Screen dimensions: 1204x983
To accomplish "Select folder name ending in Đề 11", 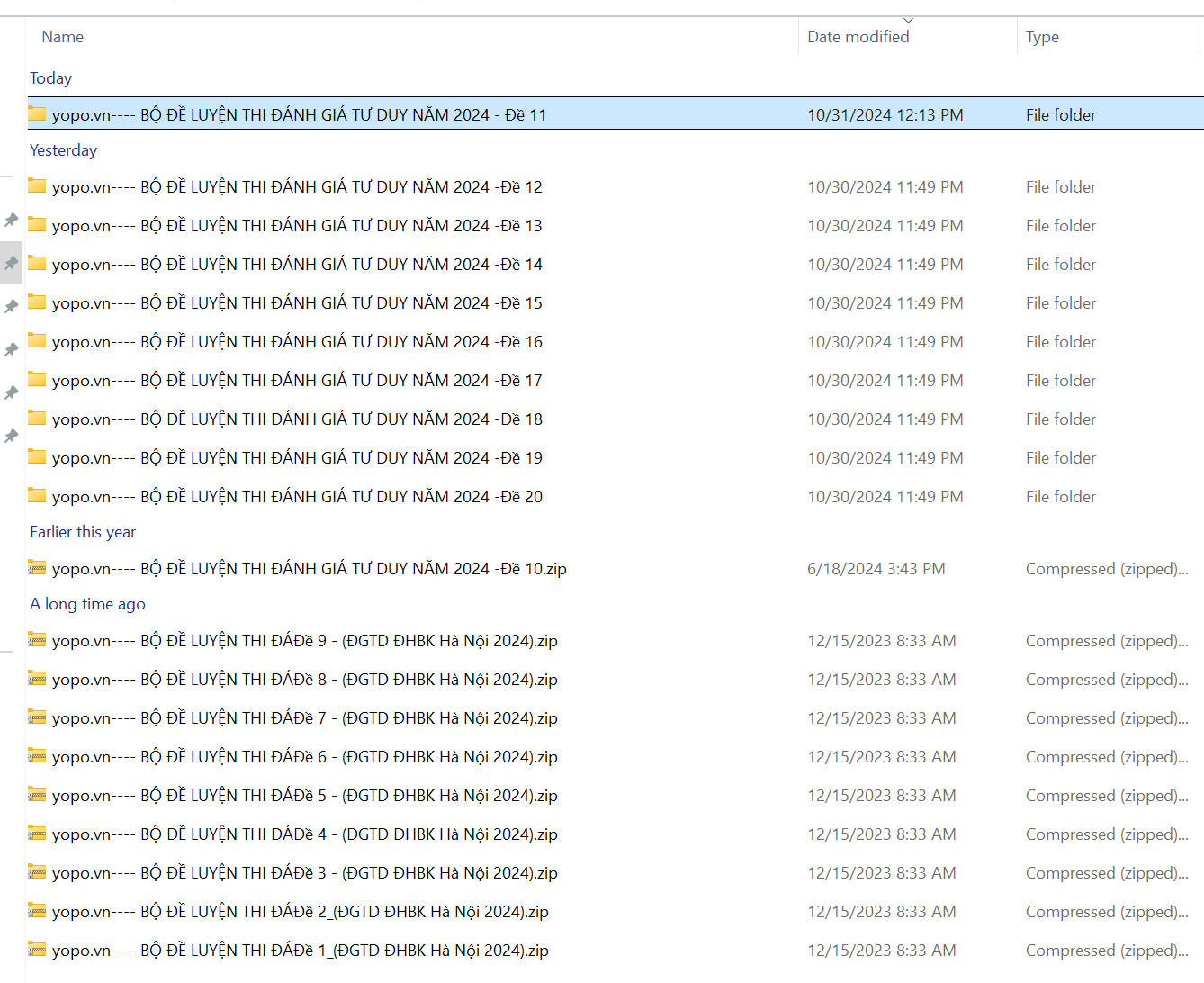I will coord(299,114).
